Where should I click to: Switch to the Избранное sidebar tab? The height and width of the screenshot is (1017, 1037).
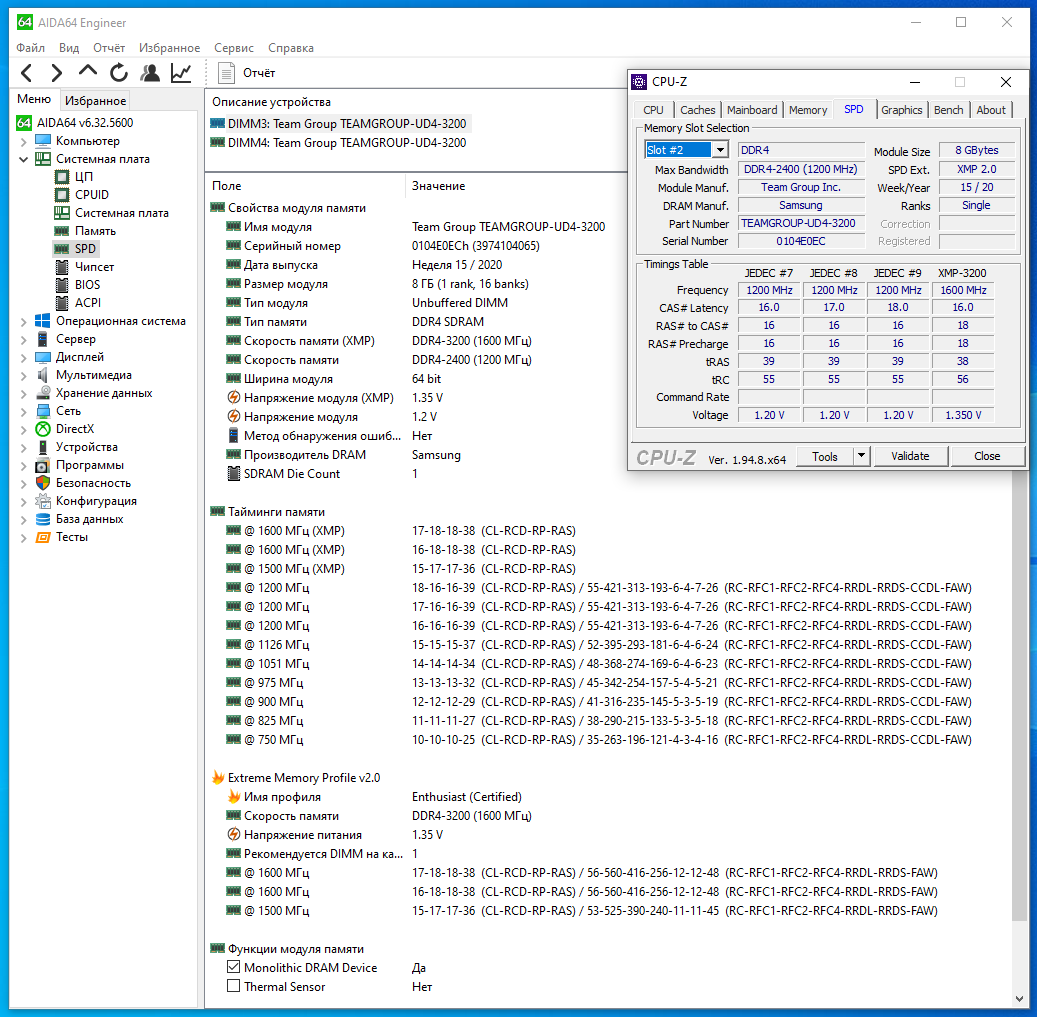coord(95,101)
